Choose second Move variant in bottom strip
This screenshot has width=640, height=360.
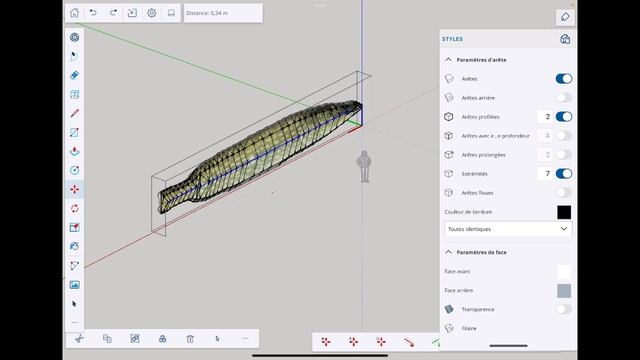click(353, 342)
